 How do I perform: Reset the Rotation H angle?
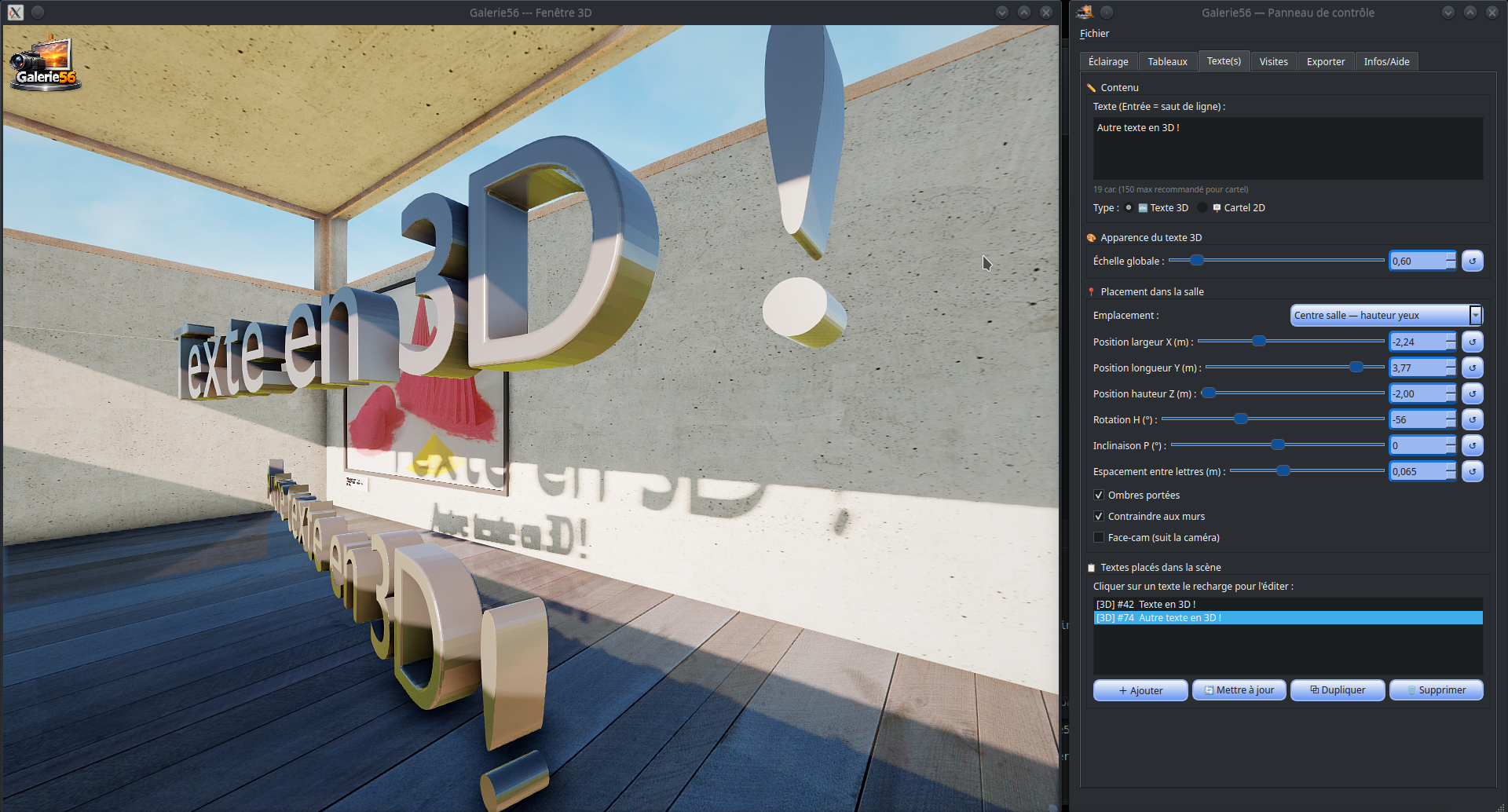tap(1472, 419)
